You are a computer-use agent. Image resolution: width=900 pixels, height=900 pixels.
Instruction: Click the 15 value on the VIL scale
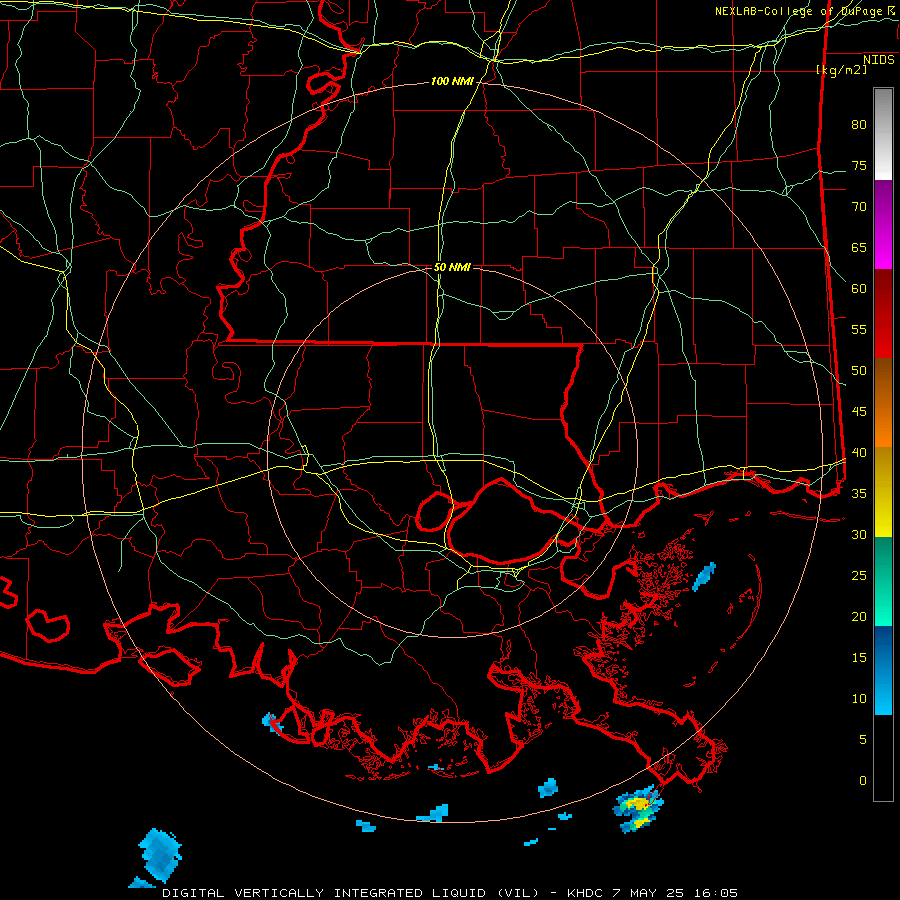click(859, 658)
